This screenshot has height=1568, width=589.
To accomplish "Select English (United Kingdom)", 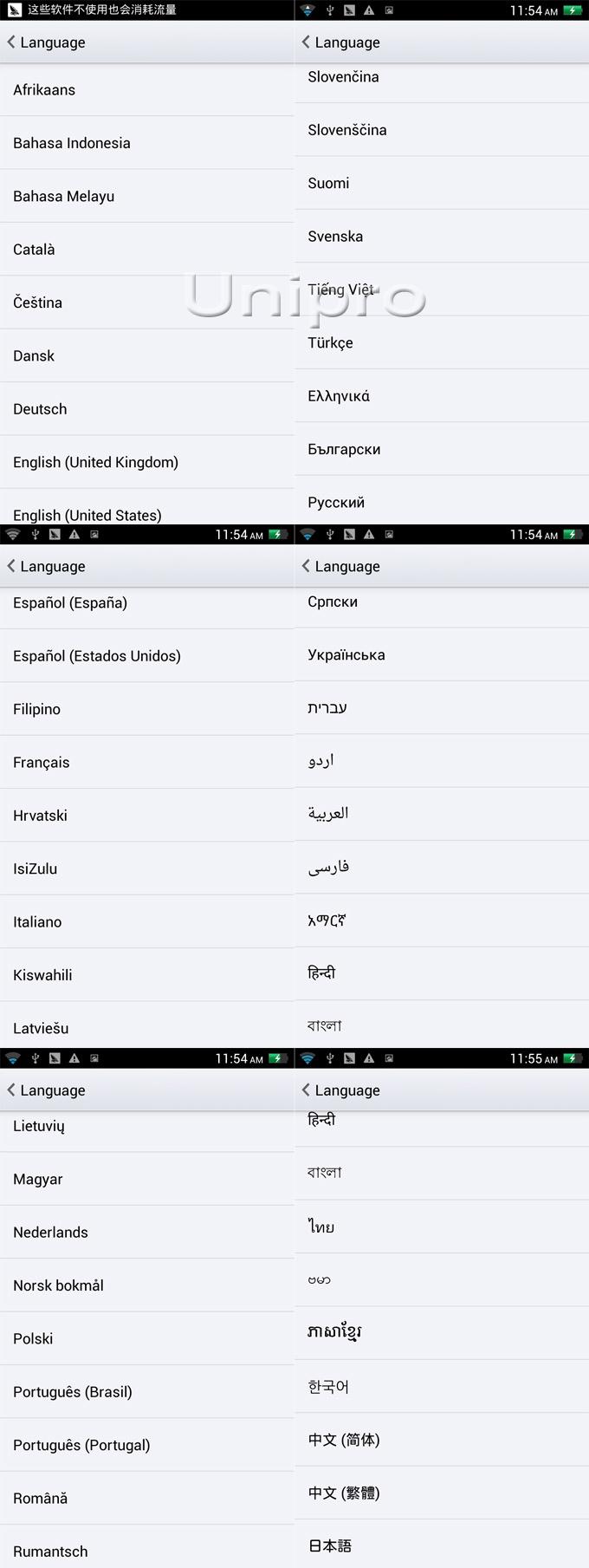I will pyautogui.click(x=147, y=462).
